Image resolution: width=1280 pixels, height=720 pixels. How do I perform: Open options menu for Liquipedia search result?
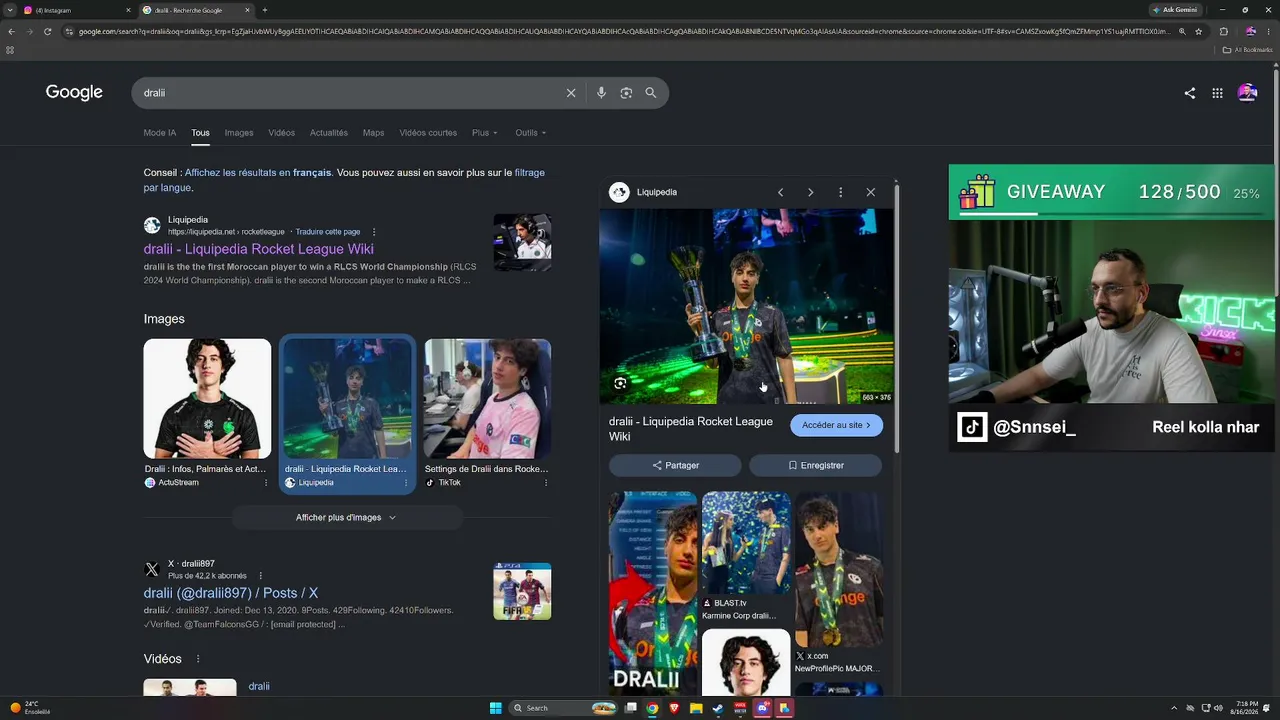point(374,232)
